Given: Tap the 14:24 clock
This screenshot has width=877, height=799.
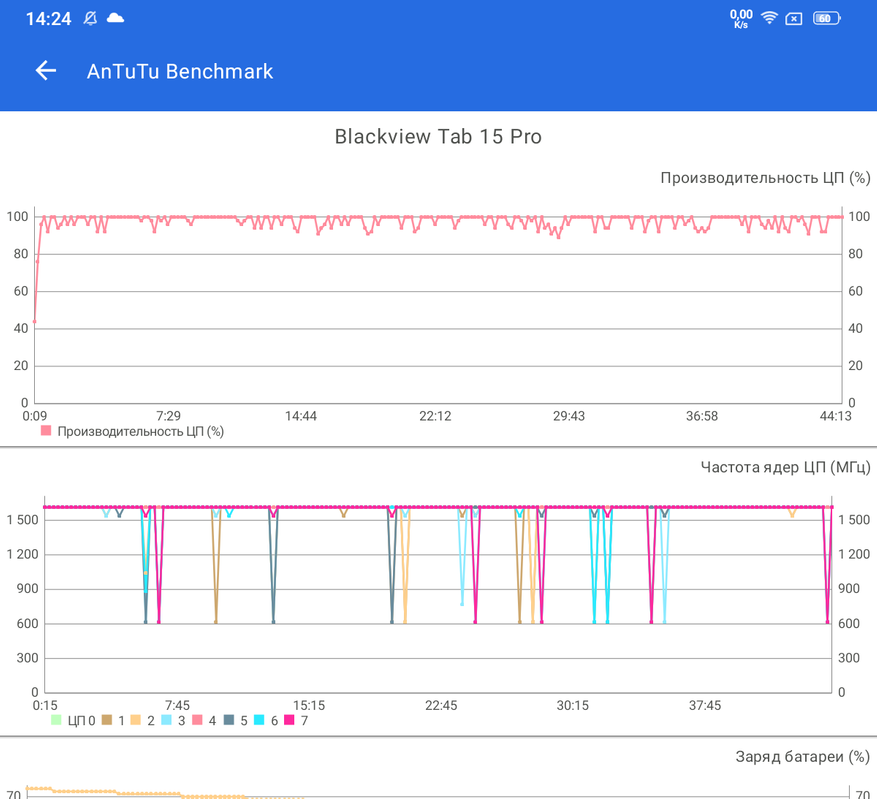Looking at the screenshot, I should [49, 19].
